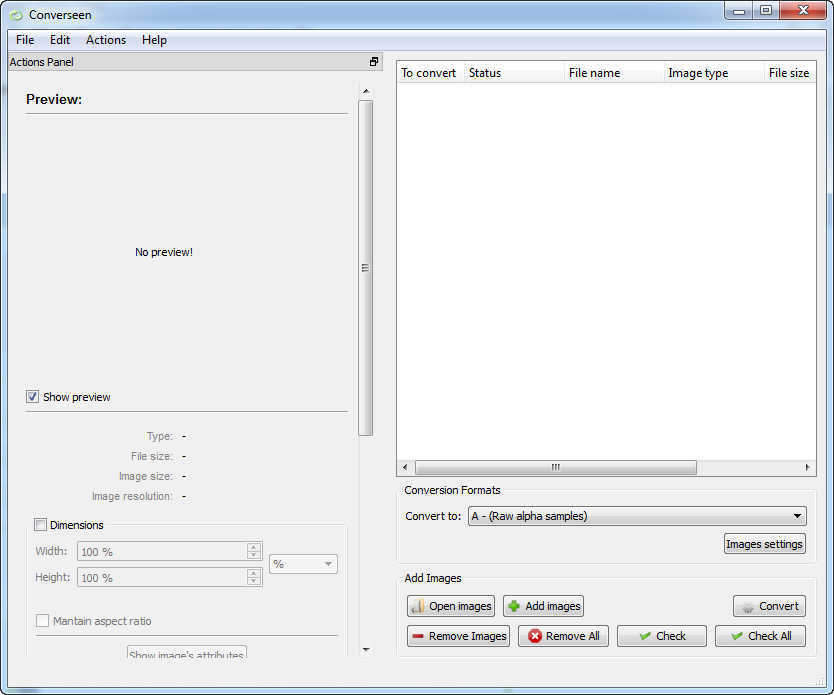834x695 pixels.
Task: Disable the Show preview checkbox
Action: pyautogui.click(x=33, y=397)
